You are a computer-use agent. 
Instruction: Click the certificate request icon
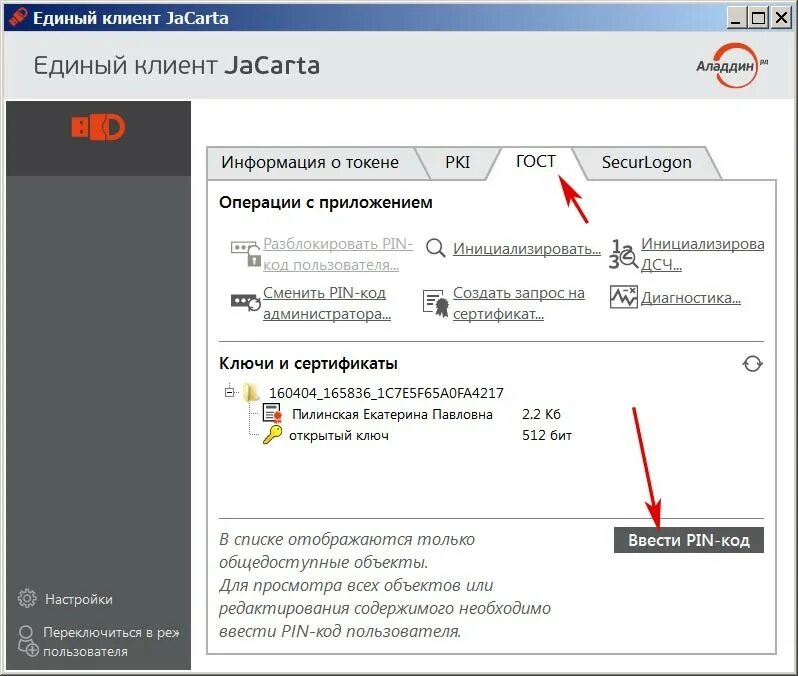click(436, 303)
